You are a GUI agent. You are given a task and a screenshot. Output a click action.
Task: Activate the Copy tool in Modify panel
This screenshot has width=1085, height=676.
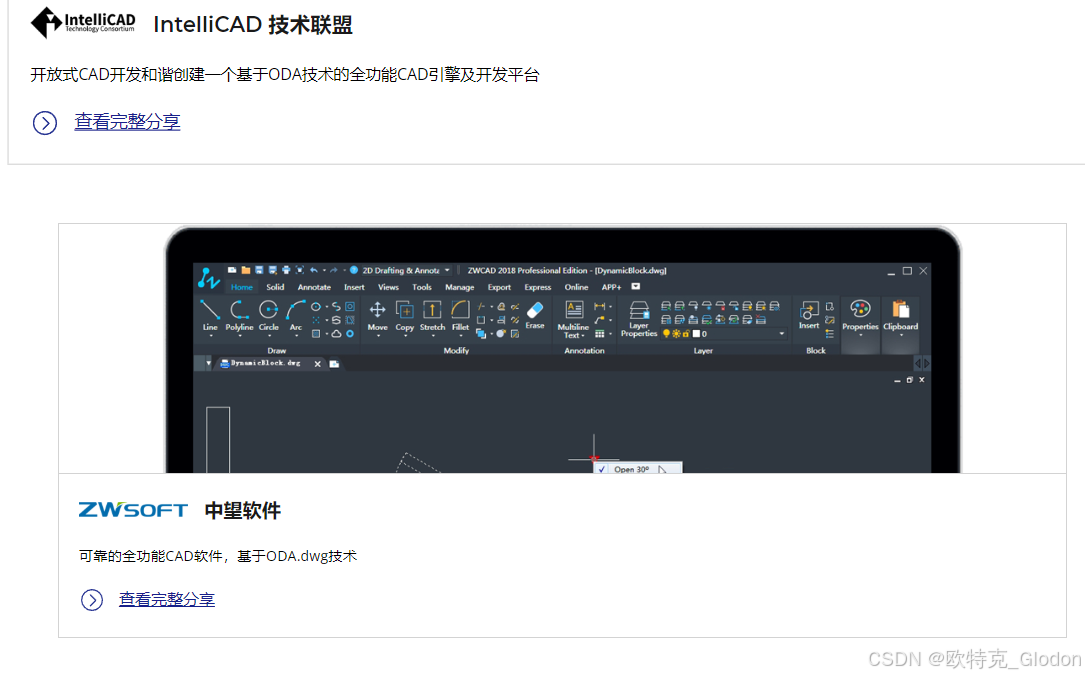click(x=405, y=315)
